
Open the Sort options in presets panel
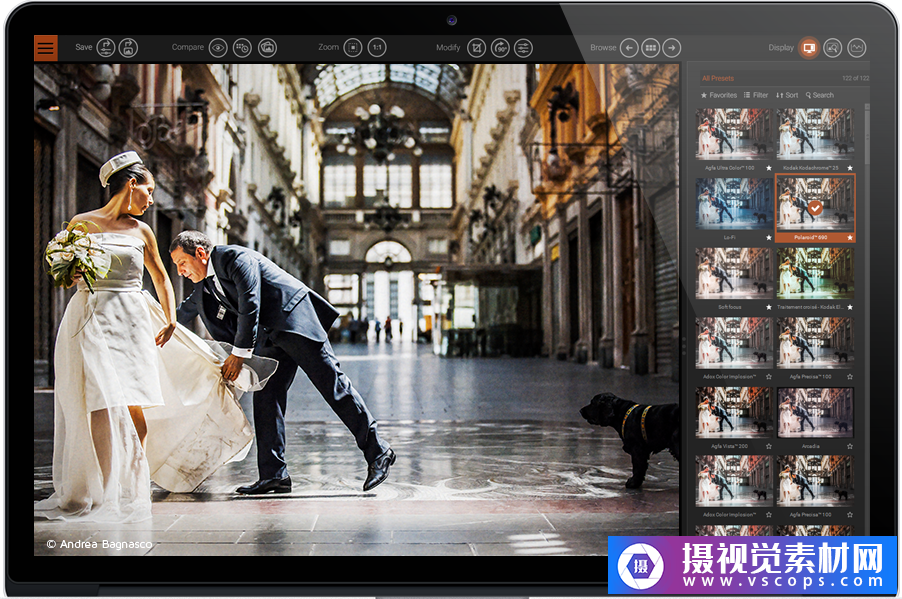787,95
